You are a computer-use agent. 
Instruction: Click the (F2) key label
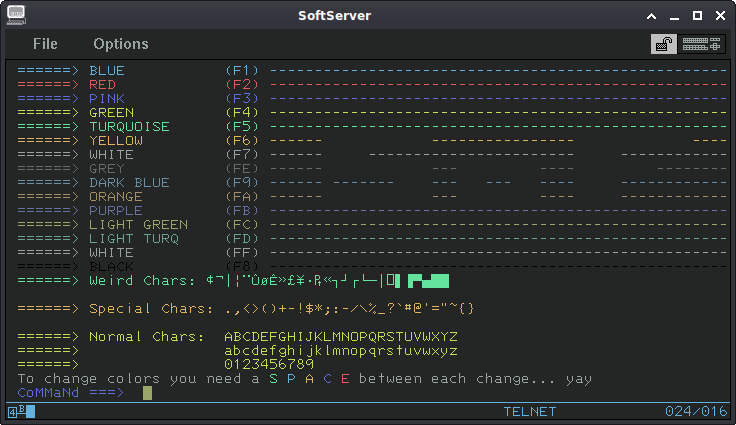point(242,85)
